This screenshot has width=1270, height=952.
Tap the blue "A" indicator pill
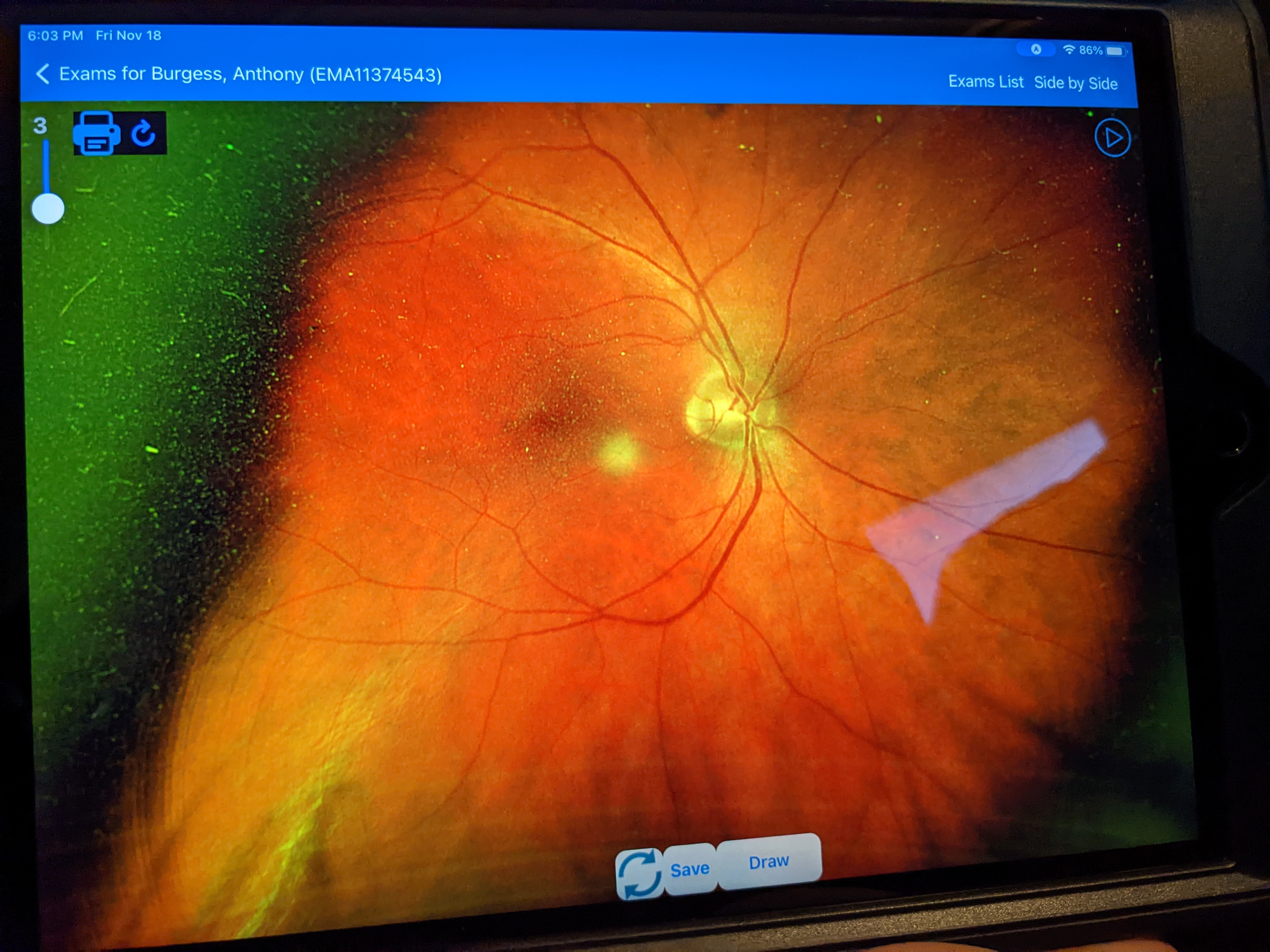click(x=1036, y=49)
